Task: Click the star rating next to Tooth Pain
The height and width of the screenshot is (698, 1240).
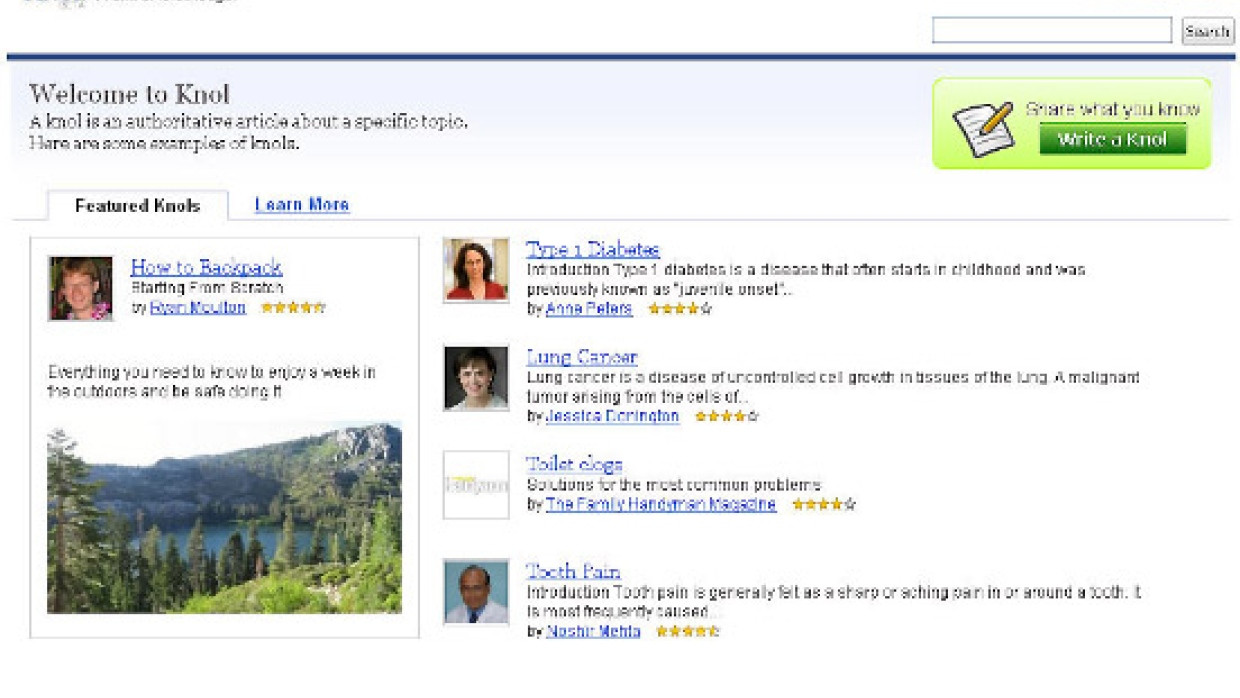Action: click(x=688, y=633)
